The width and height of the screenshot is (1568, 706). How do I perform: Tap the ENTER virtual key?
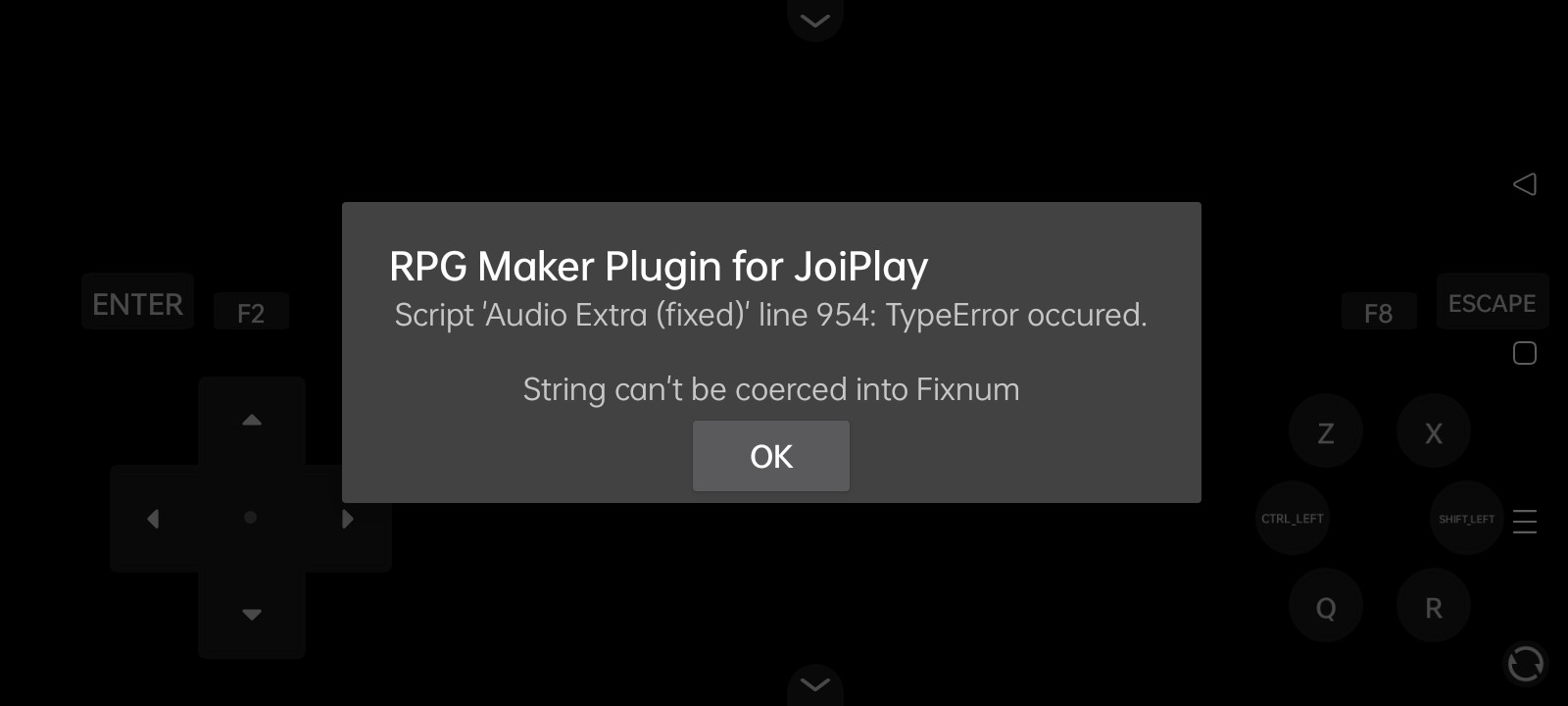coord(137,303)
